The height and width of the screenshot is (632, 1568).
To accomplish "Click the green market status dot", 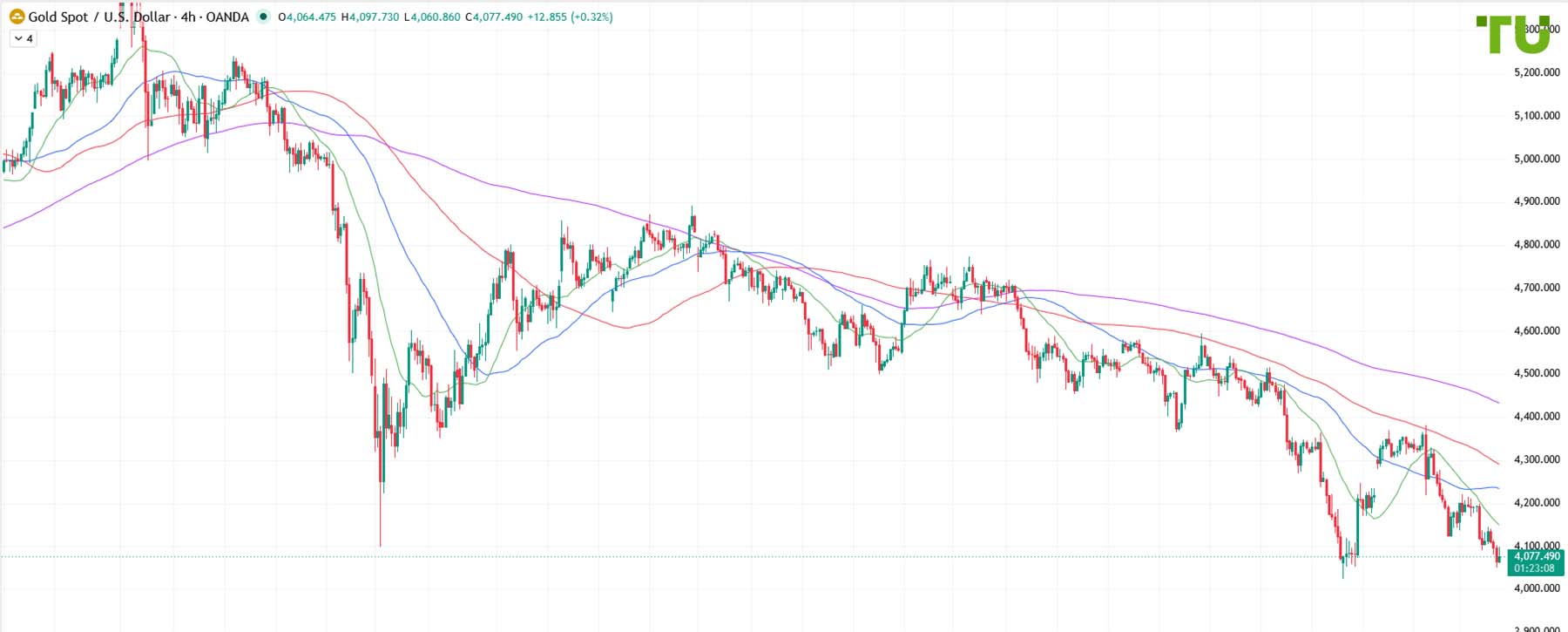I will (263, 17).
